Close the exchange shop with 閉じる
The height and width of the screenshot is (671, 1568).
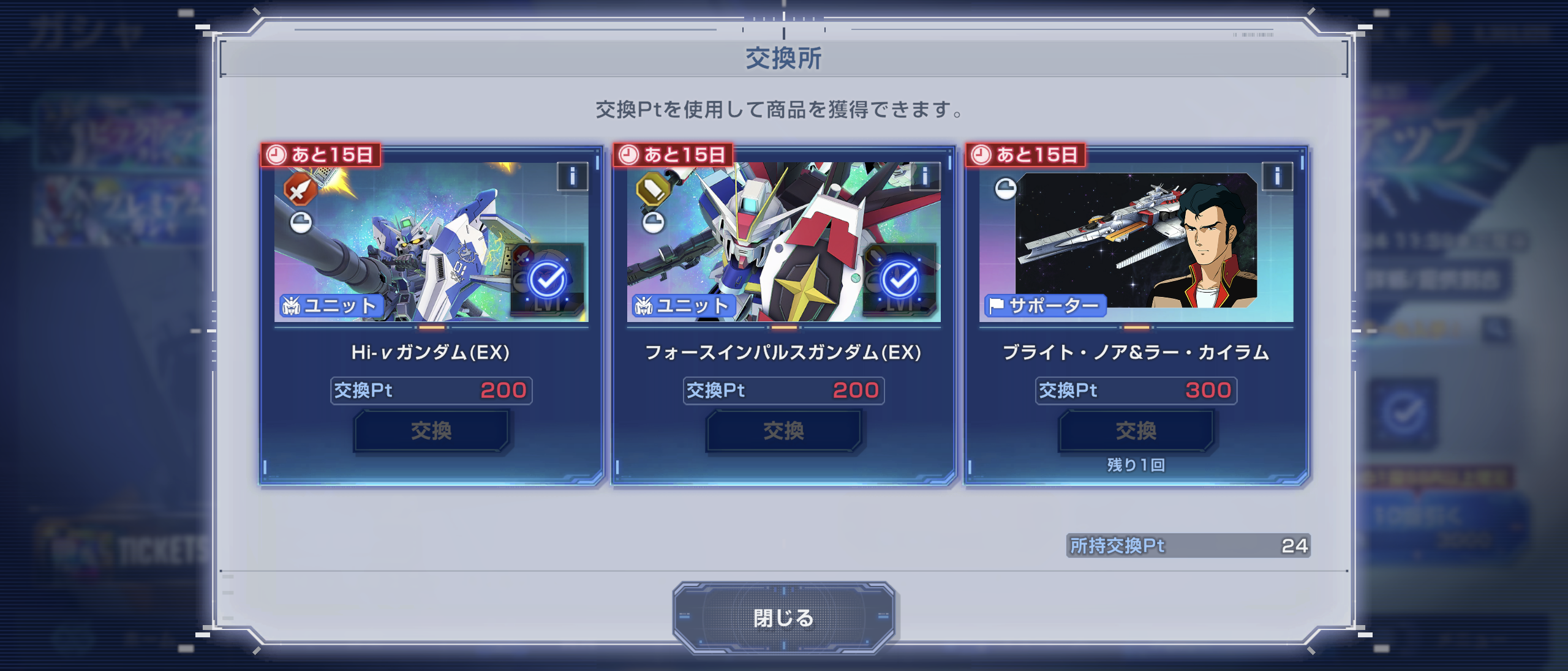pyautogui.click(x=783, y=618)
